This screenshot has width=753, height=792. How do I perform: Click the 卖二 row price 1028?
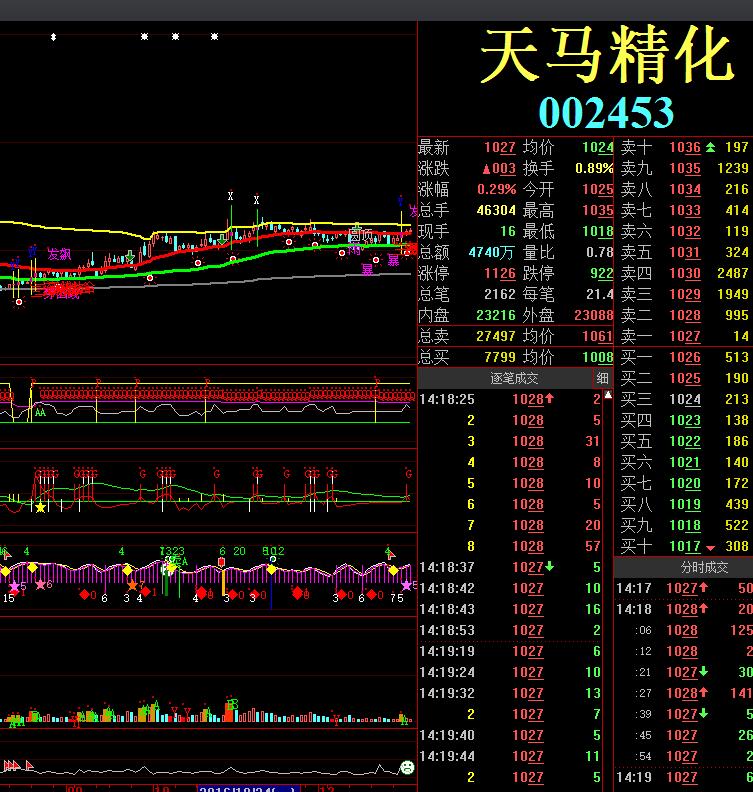click(685, 315)
